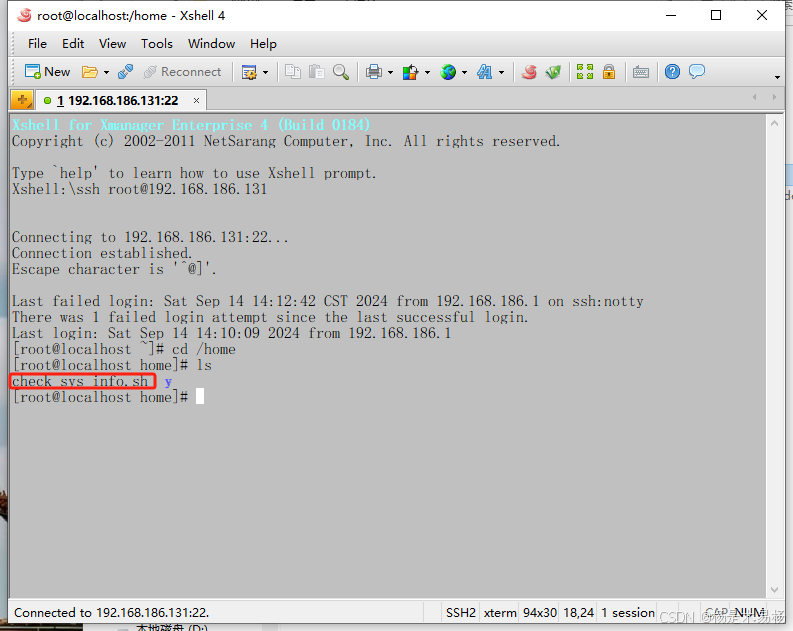Click the Lock screen padlock icon
Viewport: 793px width, 631px height.
click(609, 72)
